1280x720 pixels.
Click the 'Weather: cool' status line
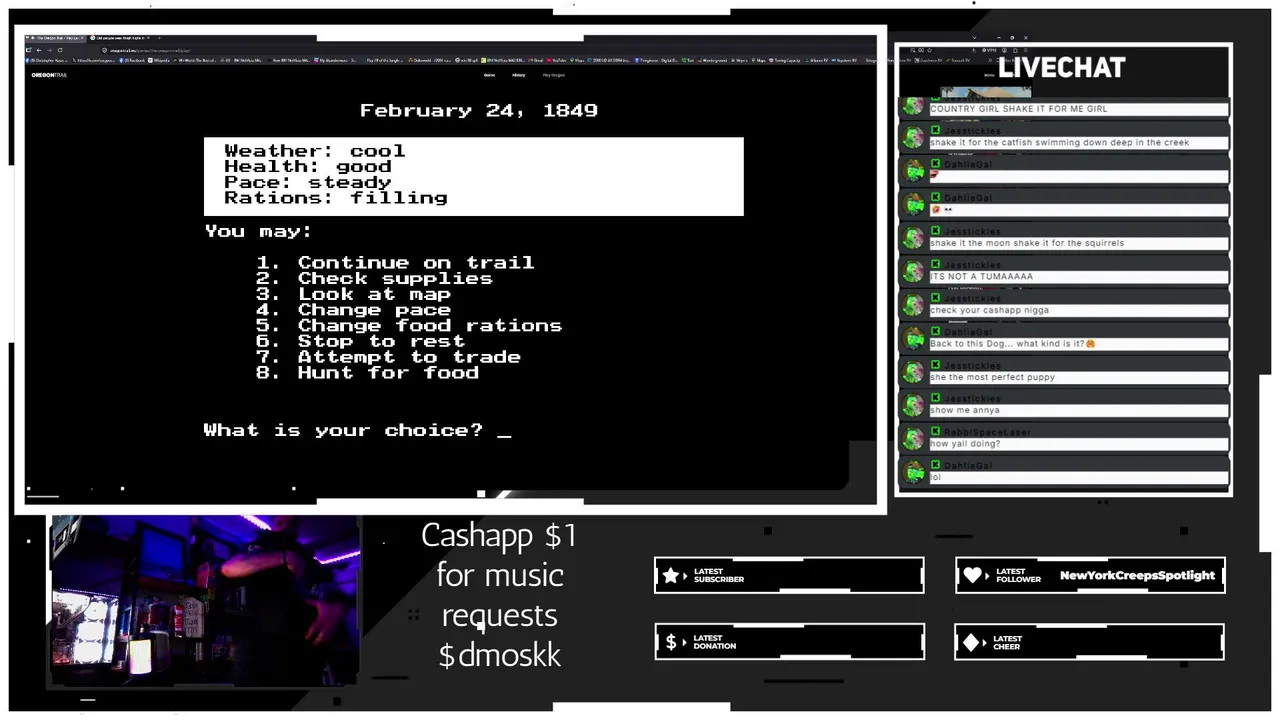315,151
